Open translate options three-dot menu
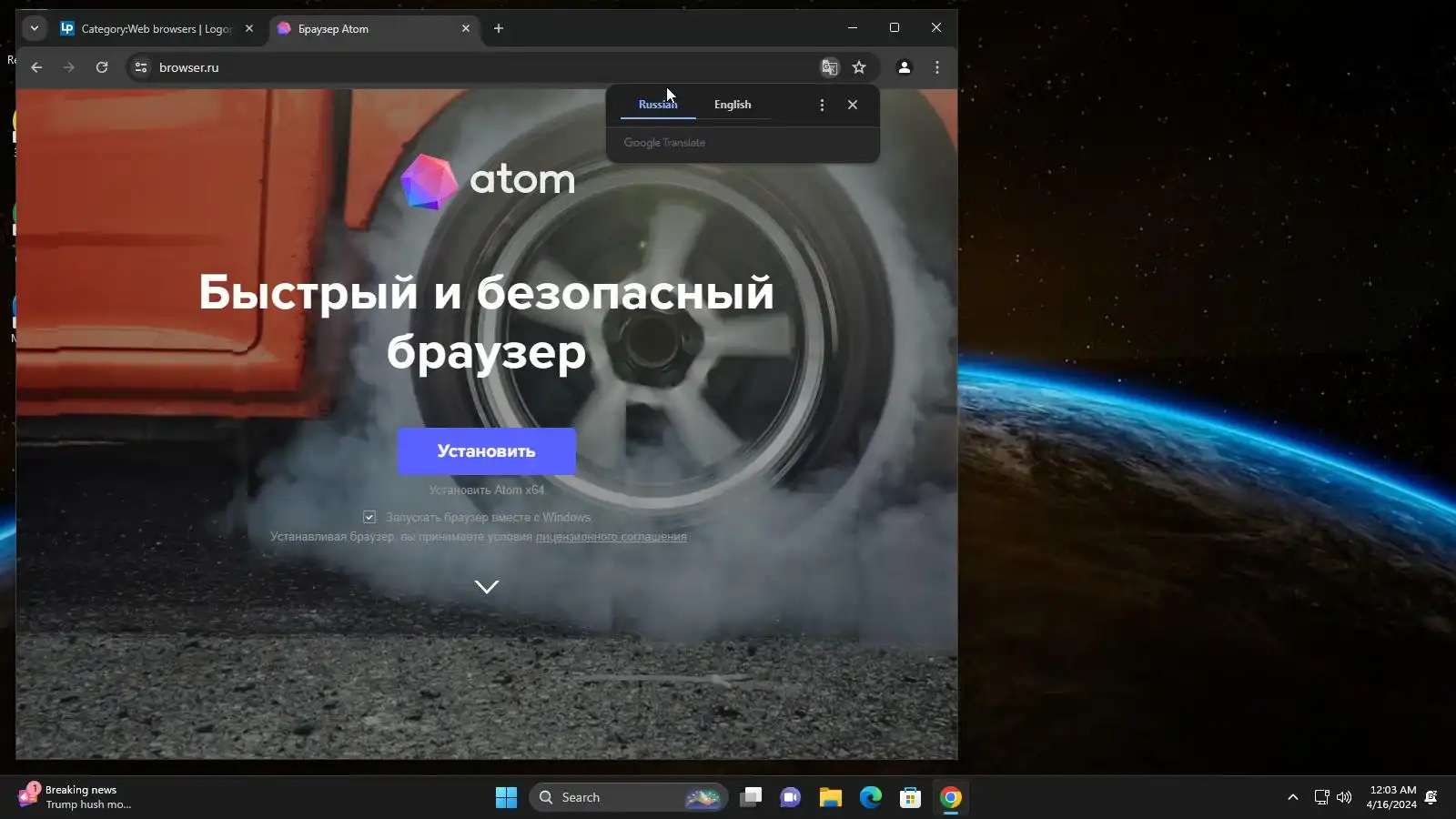 [x=822, y=105]
